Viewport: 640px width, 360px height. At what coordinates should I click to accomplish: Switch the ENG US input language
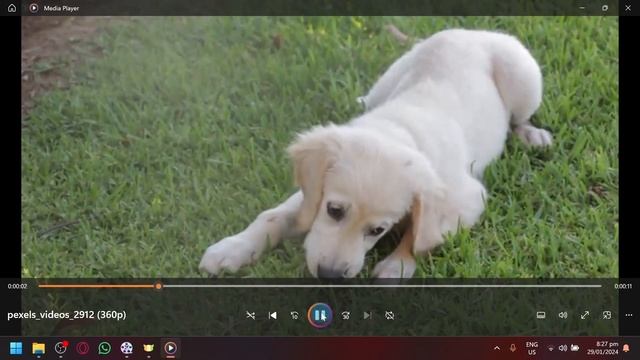[x=532, y=348]
